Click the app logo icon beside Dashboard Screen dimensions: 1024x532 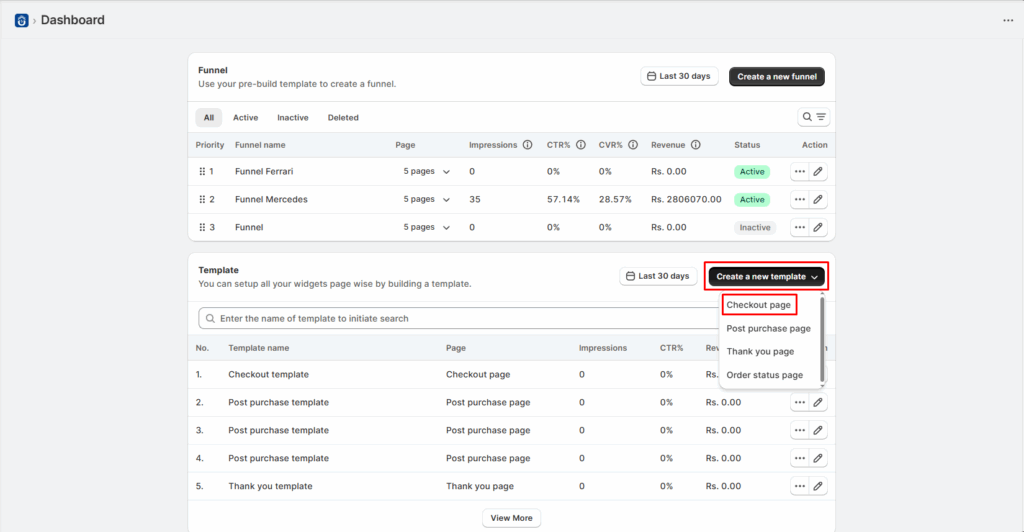click(21, 20)
